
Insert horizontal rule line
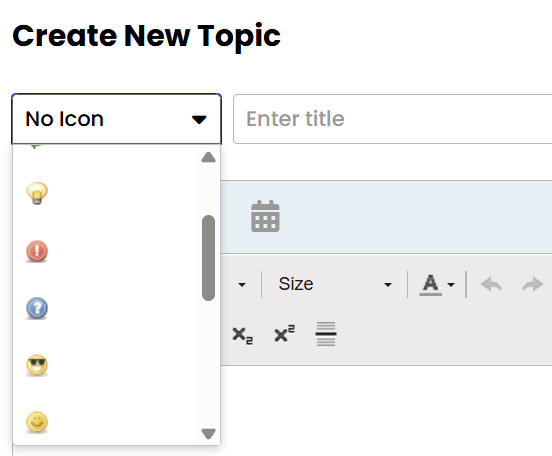(x=326, y=334)
